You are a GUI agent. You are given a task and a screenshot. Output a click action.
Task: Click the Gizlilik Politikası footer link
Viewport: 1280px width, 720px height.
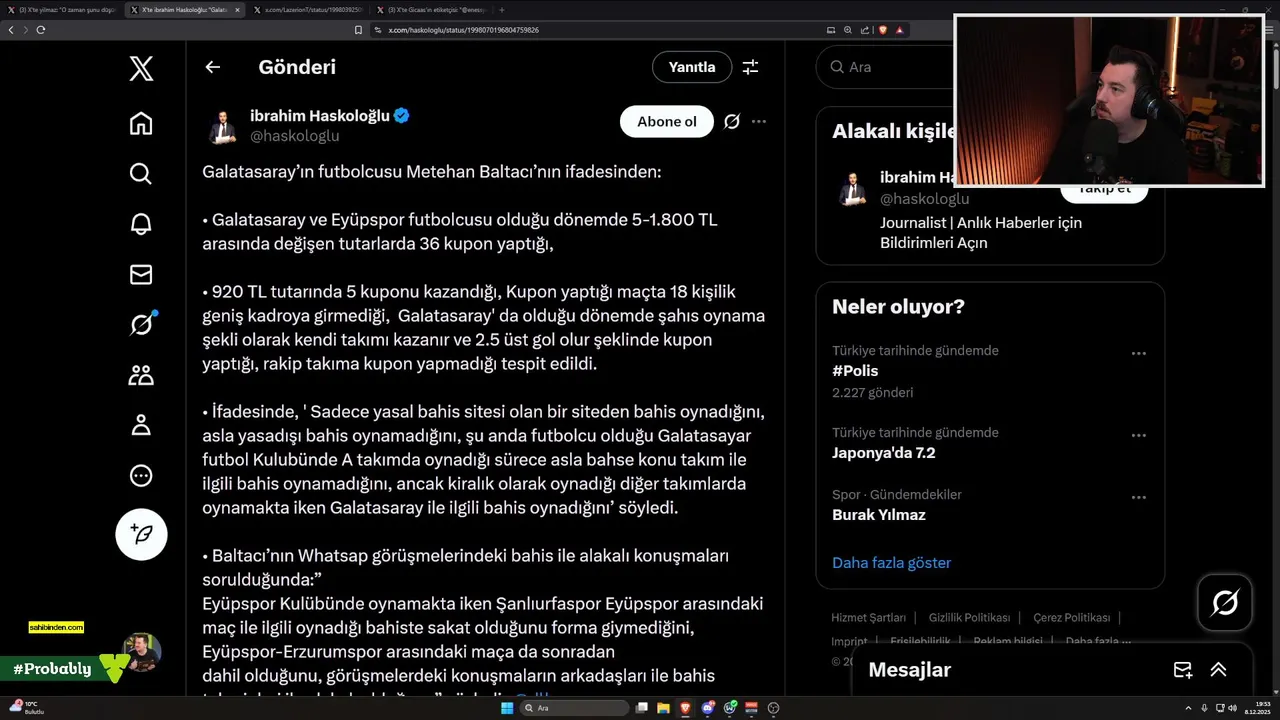coord(969,618)
